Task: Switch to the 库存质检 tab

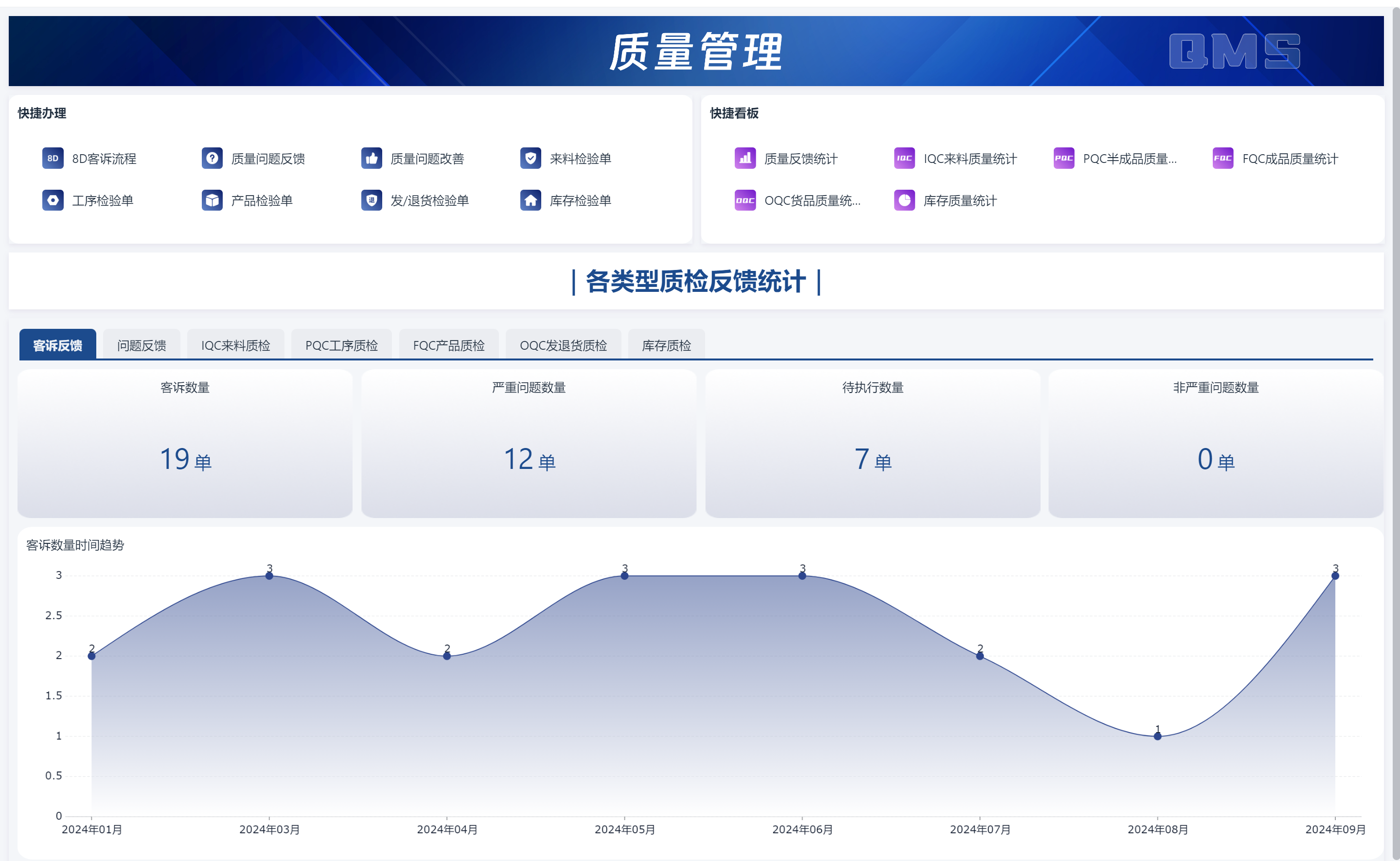Action: [666, 345]
